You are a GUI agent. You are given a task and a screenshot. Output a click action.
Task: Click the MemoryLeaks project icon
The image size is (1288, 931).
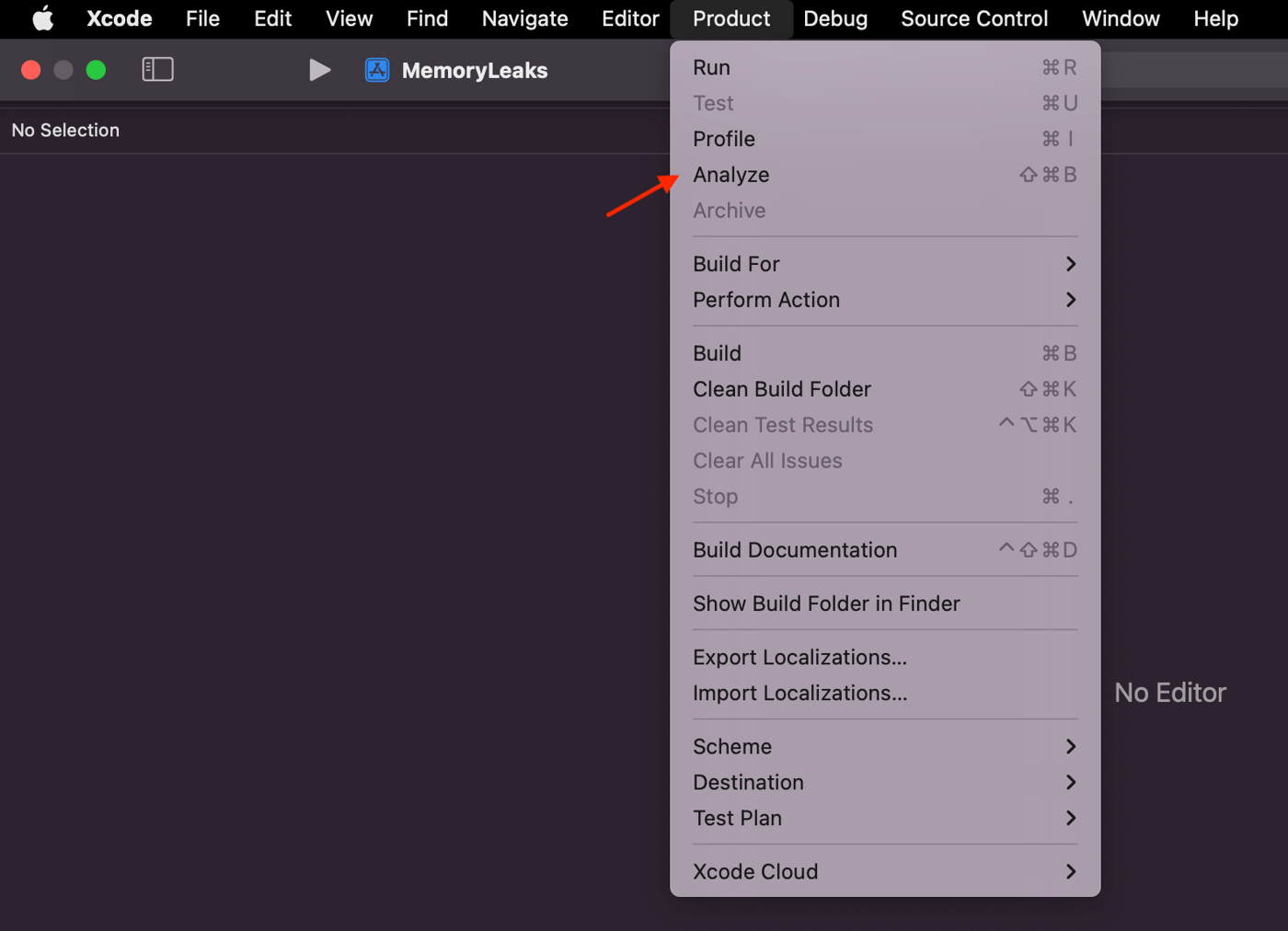pos(377,69)
